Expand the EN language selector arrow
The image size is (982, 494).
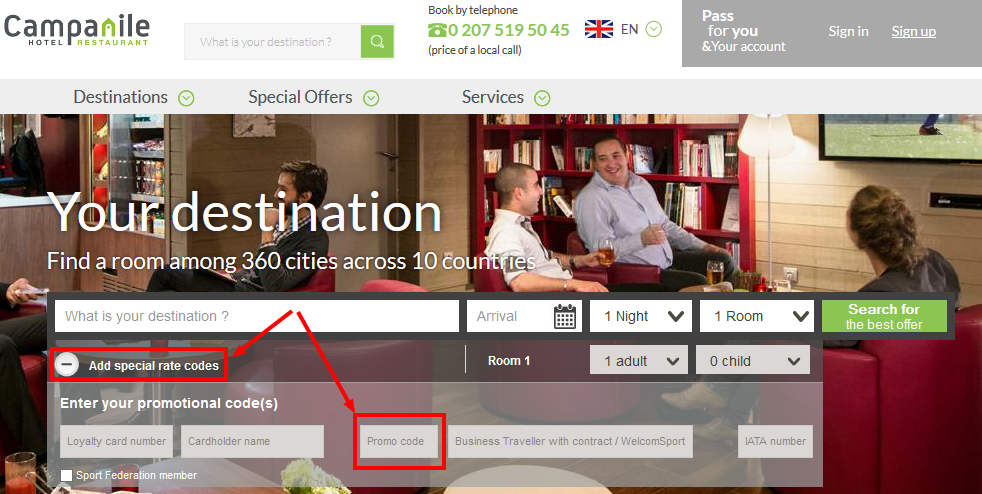pos(654,29)
